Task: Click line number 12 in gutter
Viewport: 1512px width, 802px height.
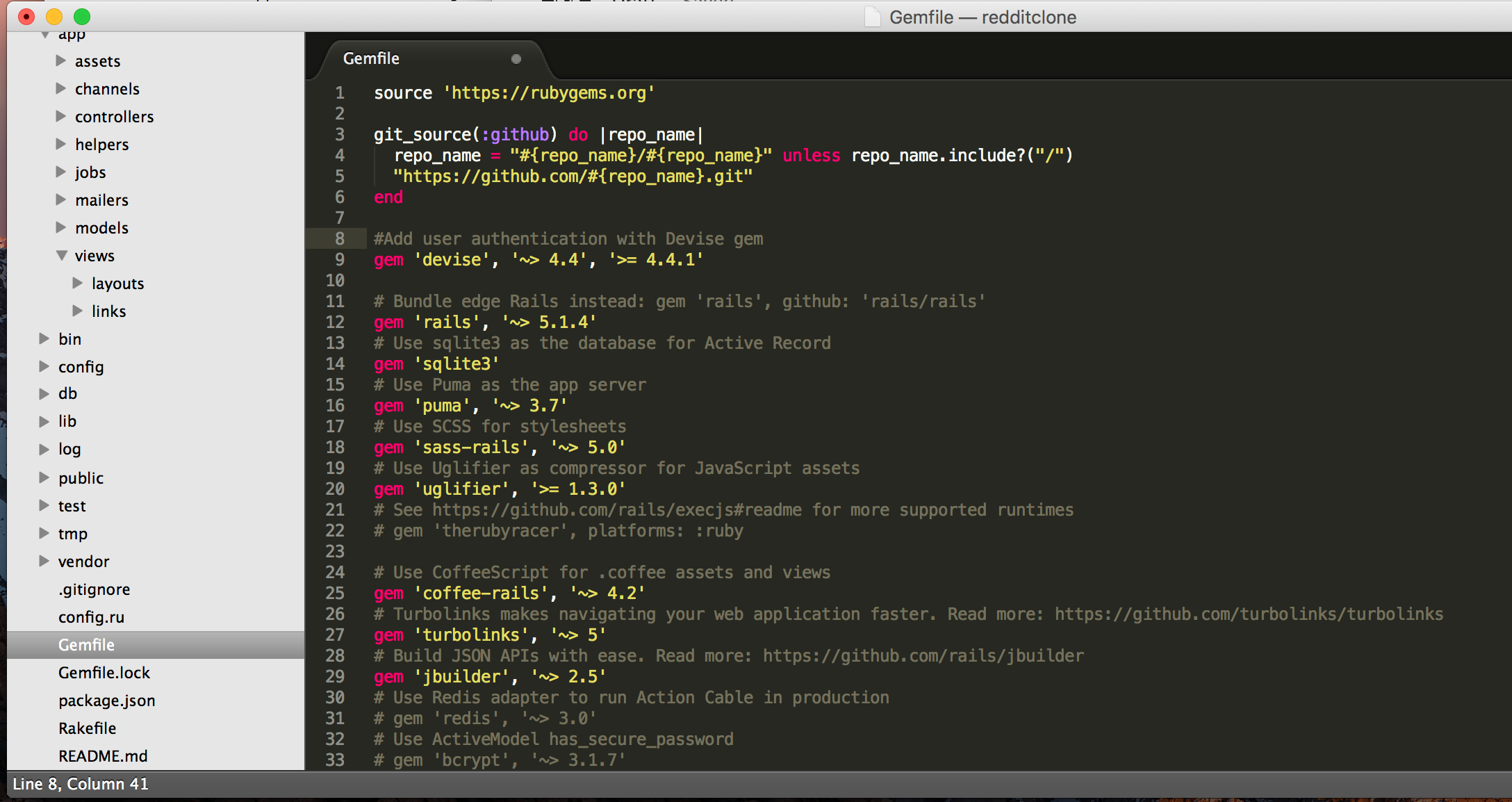Action: point(335,322)
